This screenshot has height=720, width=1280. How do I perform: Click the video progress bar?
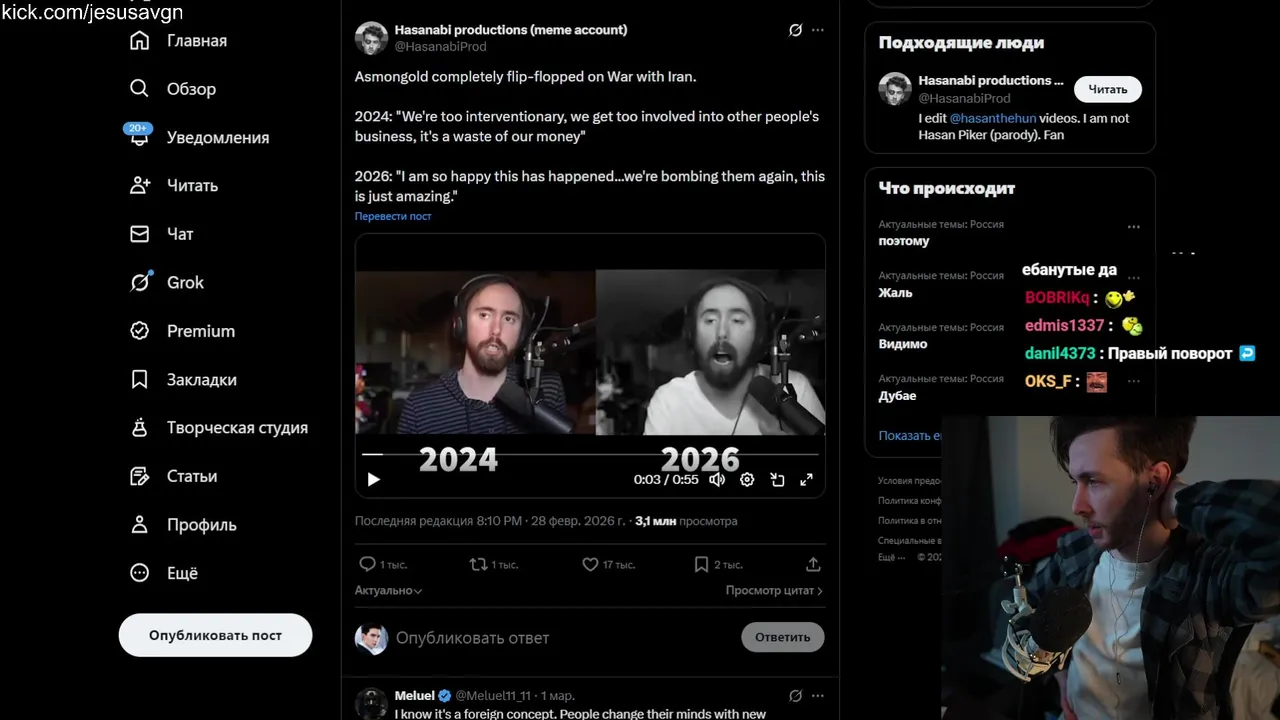coord(590,454)
